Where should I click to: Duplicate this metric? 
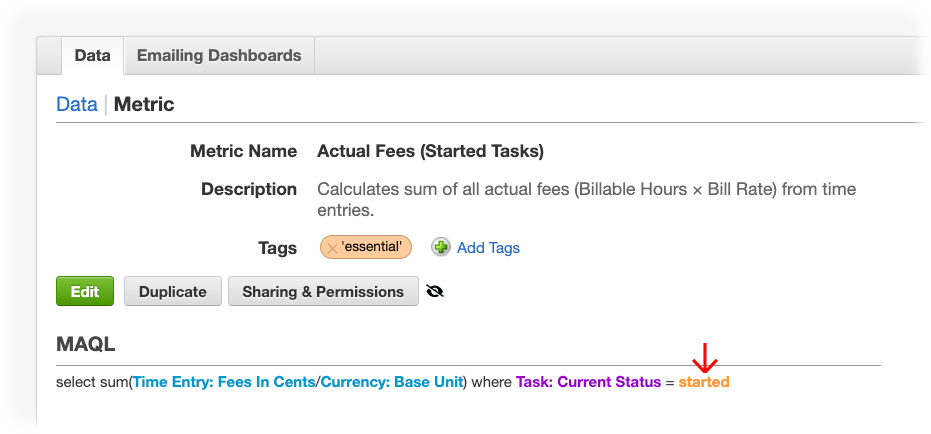pyautogui.click(x=173, y=291)
